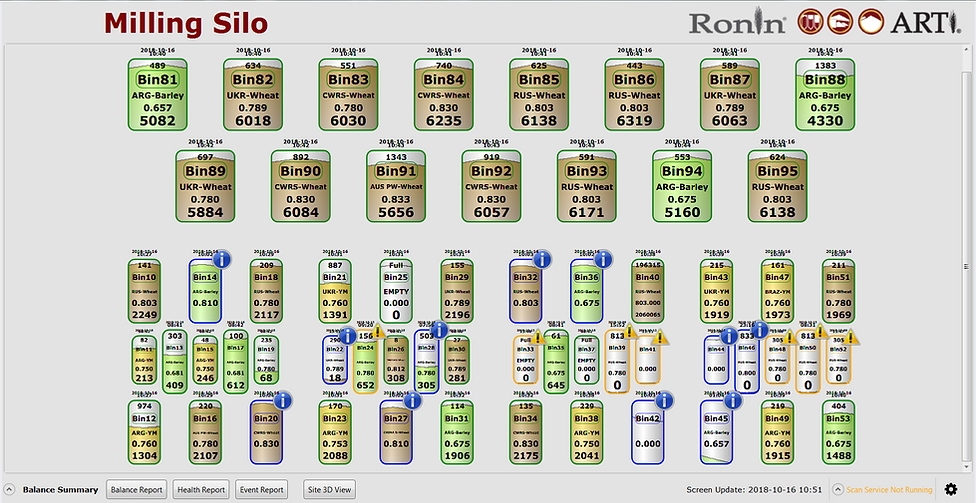This screenshot has height=503, width=976.
Task: Select the Bin84 silo
Action: (444, 94)
